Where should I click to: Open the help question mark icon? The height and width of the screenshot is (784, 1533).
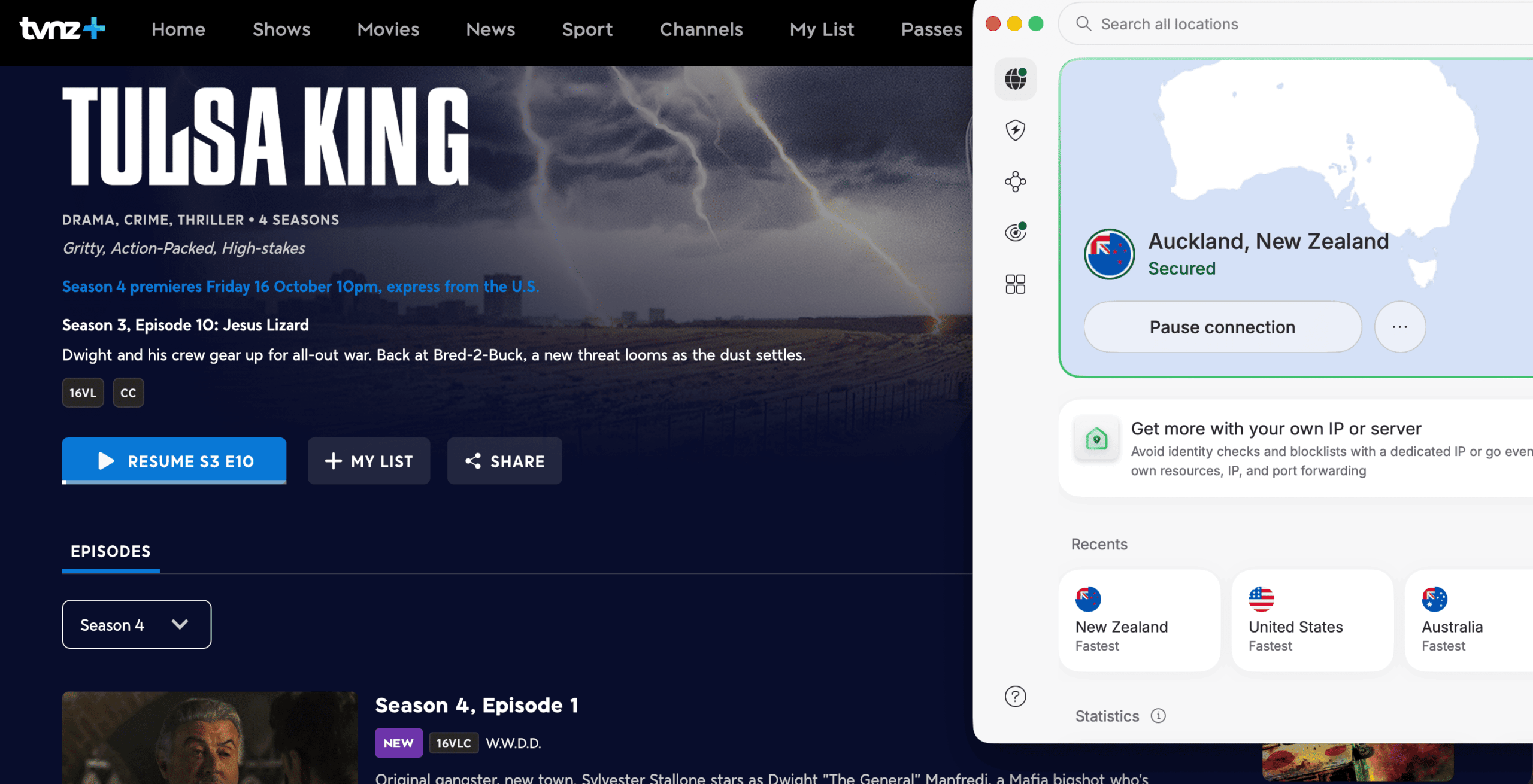(x=1015, y=696)
